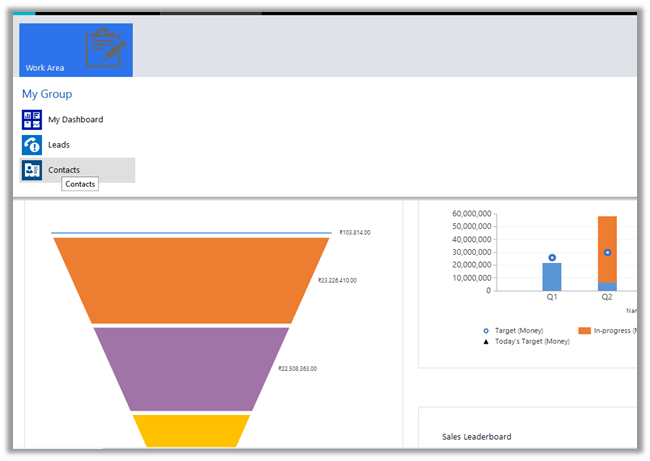Click the yellow funnel segment
Image resolution: width=650 pixels, height=461 pixels.
click(191, 431)
